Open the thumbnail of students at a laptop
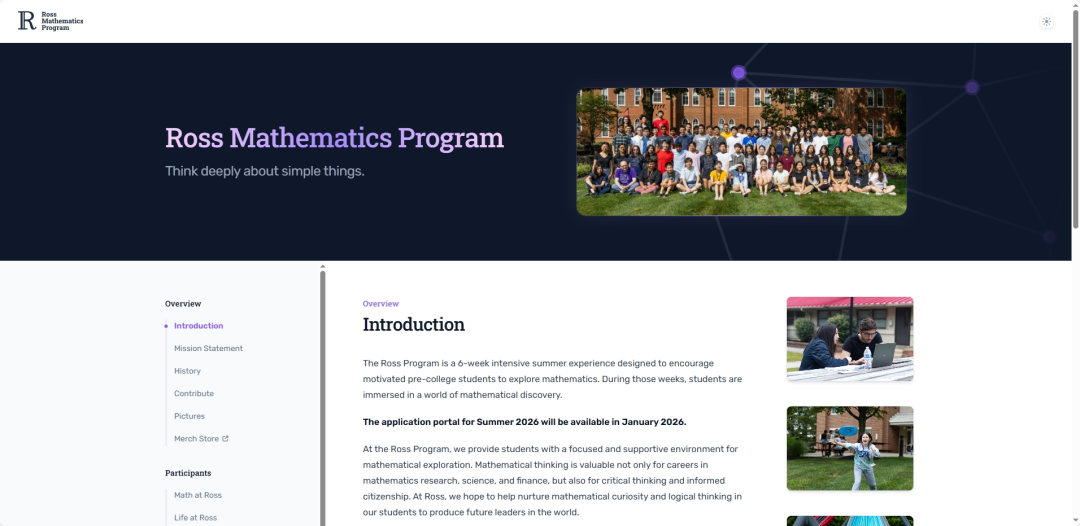The width and height of the screenshot is (1080, 526). click(x=849, y=339)
